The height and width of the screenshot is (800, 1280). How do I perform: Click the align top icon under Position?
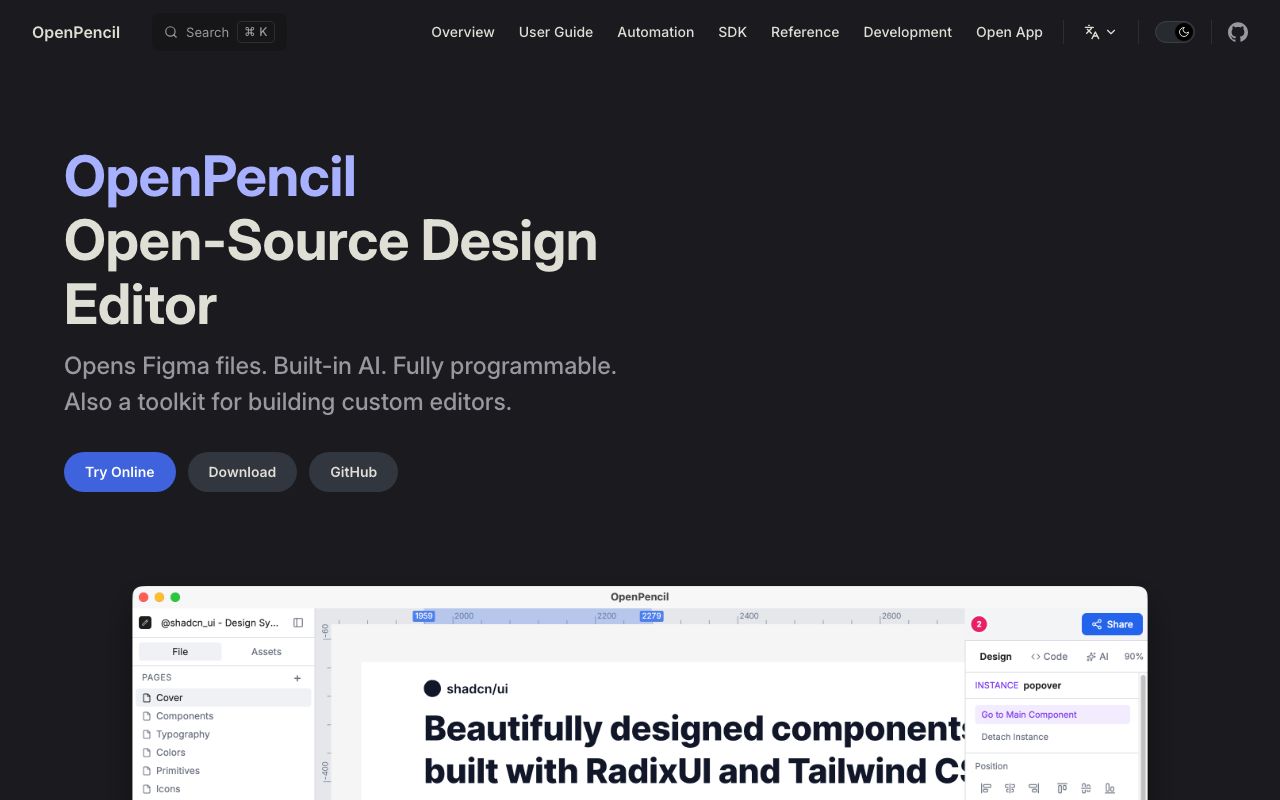coord(1062,788)
